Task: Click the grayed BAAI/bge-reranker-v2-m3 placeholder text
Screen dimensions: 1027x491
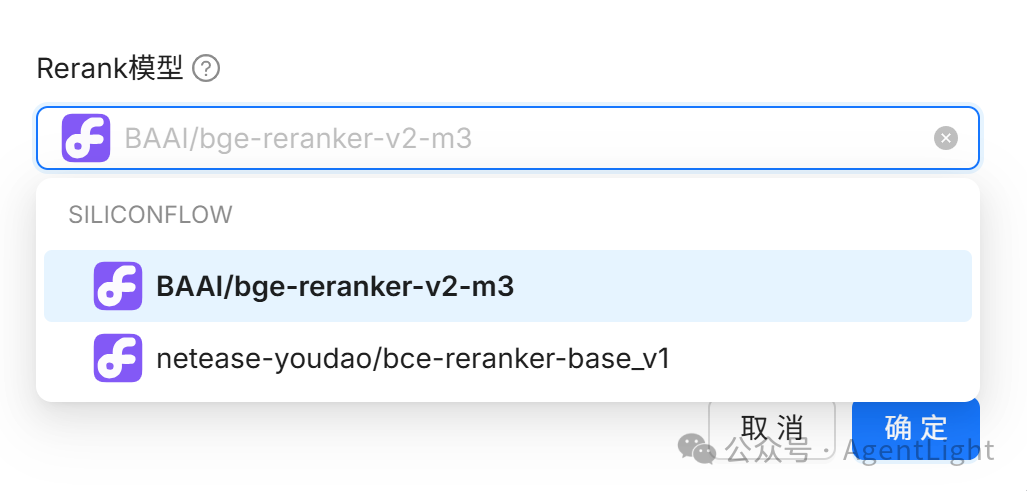Action: 298,139
